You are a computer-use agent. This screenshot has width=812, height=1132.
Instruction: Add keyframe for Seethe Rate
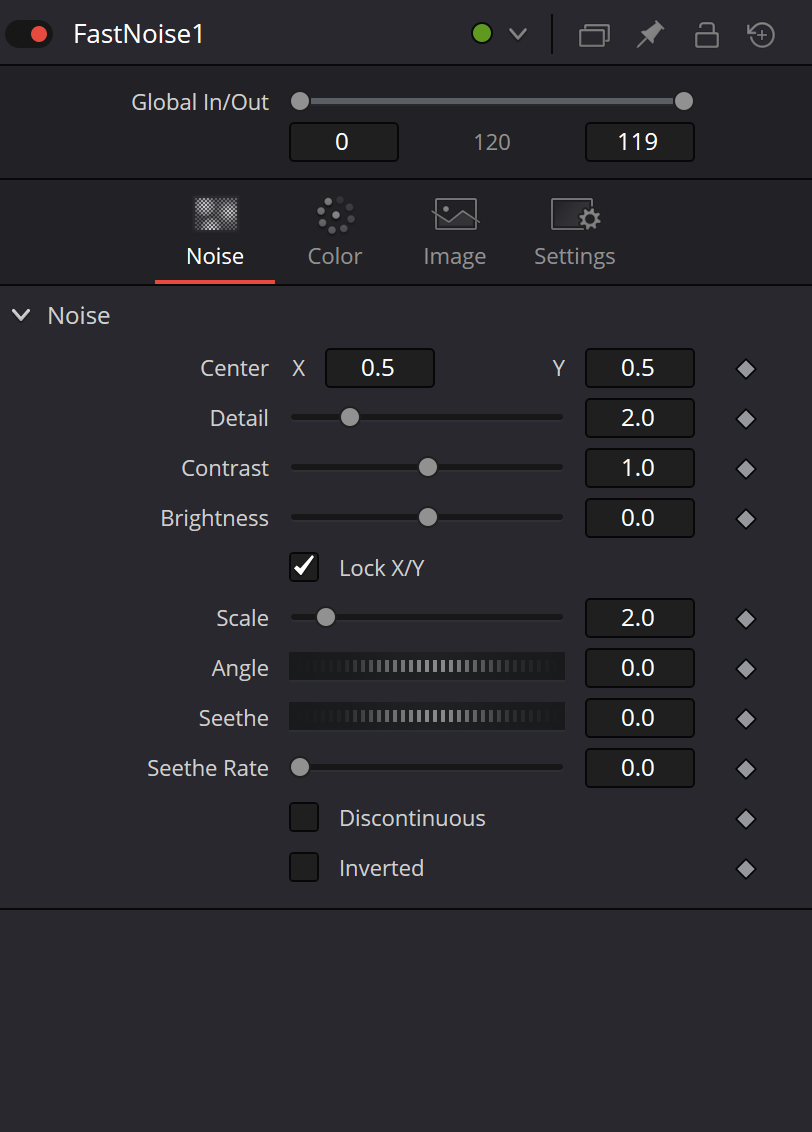[746, 768]
